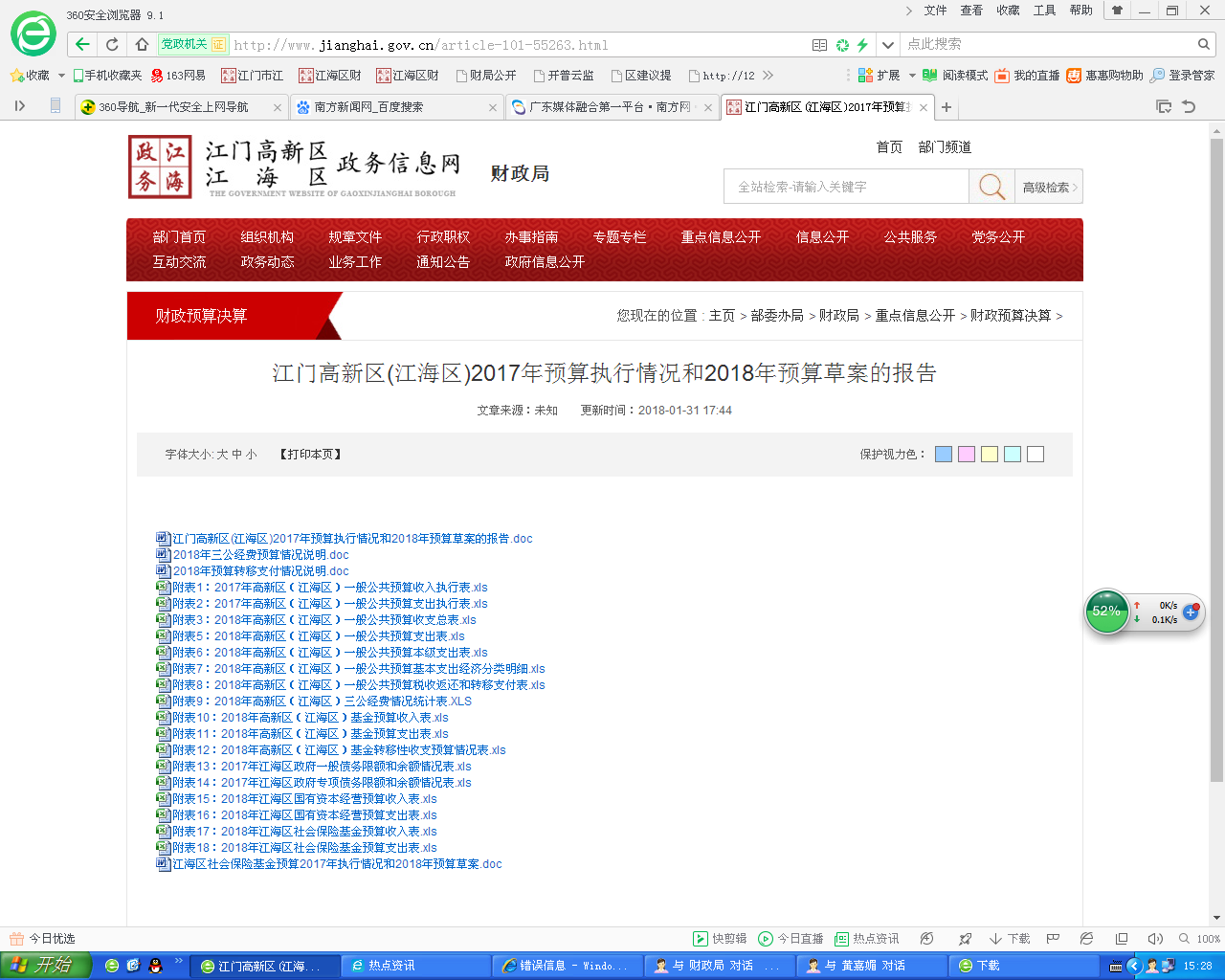
Task: Download 2018年三公经费预算情况说明.doc
Action: click(x=260, y=555)
